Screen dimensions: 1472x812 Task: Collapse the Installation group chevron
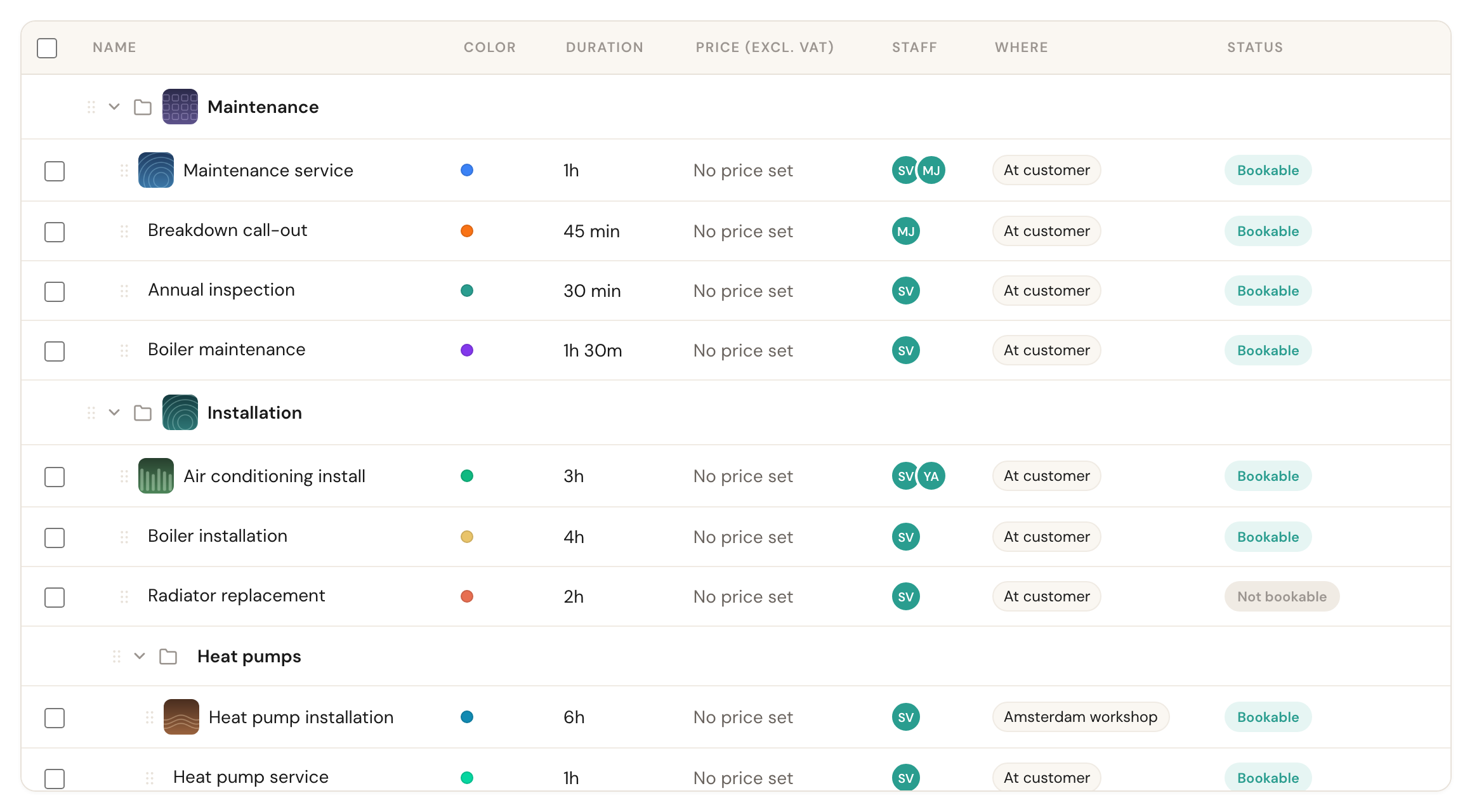click(114, 412)
